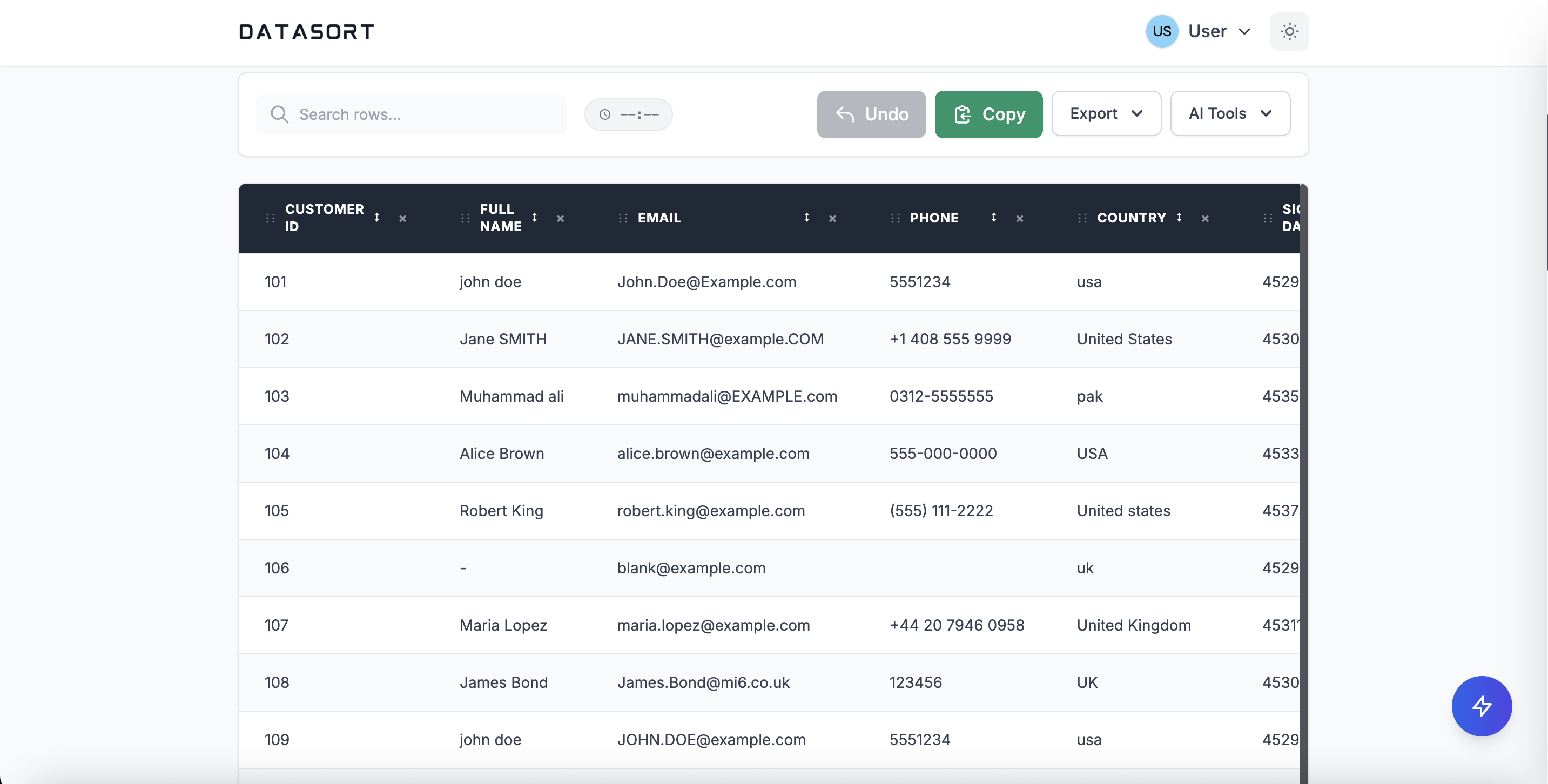Screen dimensions: 1548x784
Task: Remove the EMAIL column with its x icon
Action: coord(833,218)
